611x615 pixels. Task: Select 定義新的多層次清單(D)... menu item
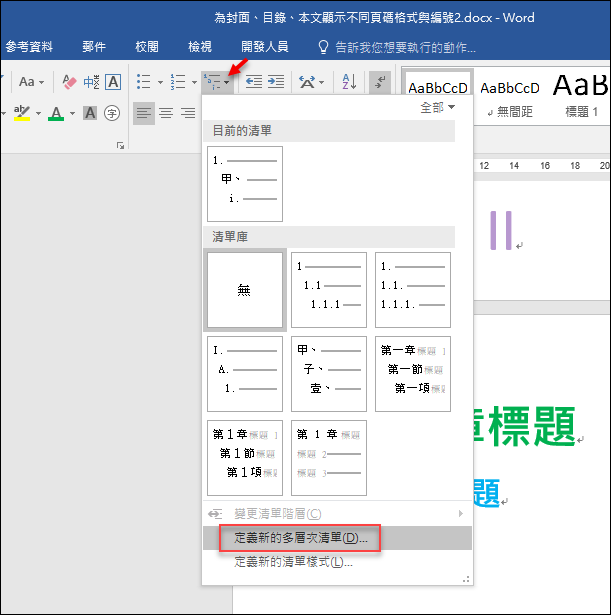pyautogui.click(x=337, y=538)
